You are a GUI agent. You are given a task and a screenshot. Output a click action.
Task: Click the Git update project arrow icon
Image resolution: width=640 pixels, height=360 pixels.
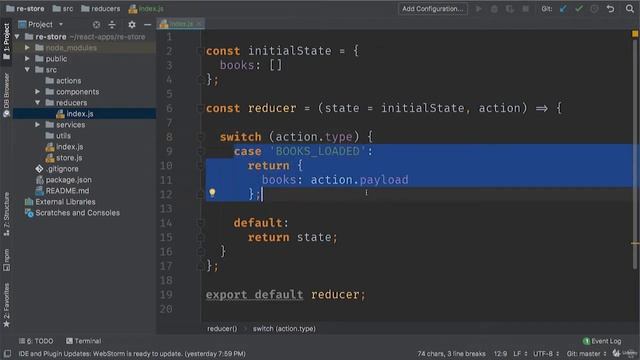563,9
